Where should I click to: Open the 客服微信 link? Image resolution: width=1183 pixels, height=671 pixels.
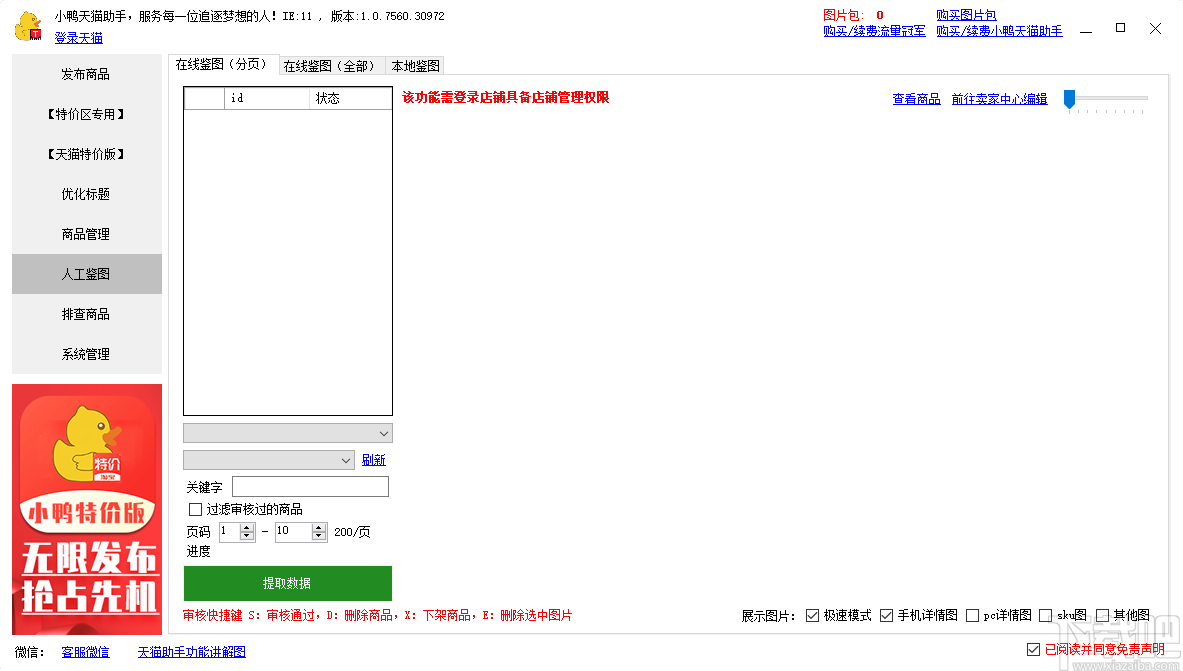[x=85, y=652]
